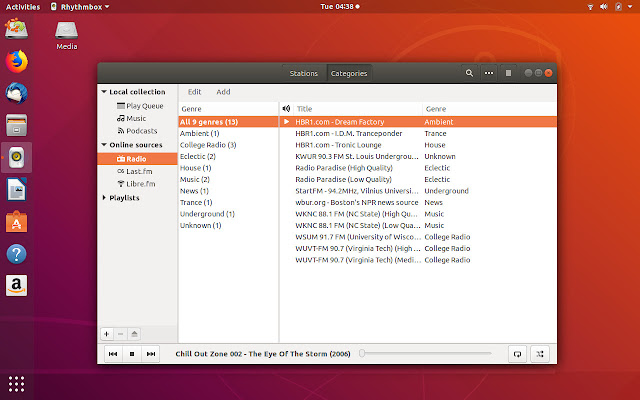Collapse the Local collection section
This screenshot has width=640, height=400.
pyautogui.click(x=104, y=92)
